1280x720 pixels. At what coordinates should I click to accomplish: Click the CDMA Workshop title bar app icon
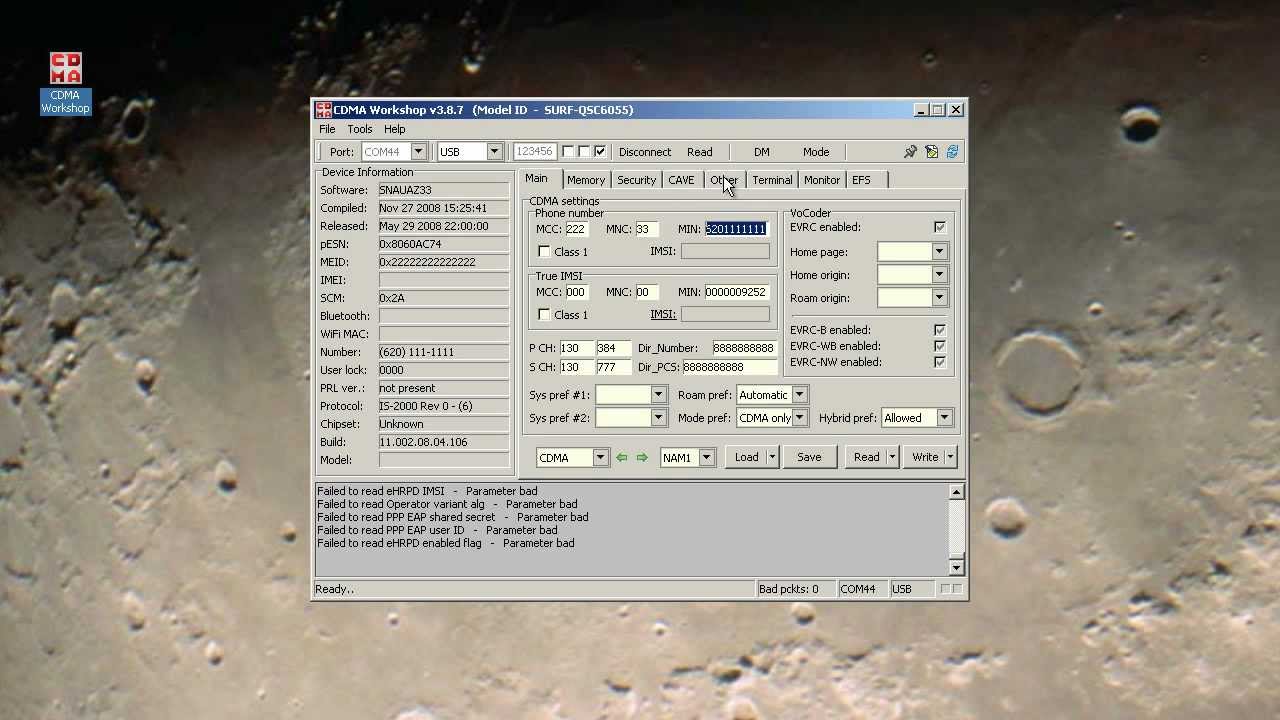324,110
